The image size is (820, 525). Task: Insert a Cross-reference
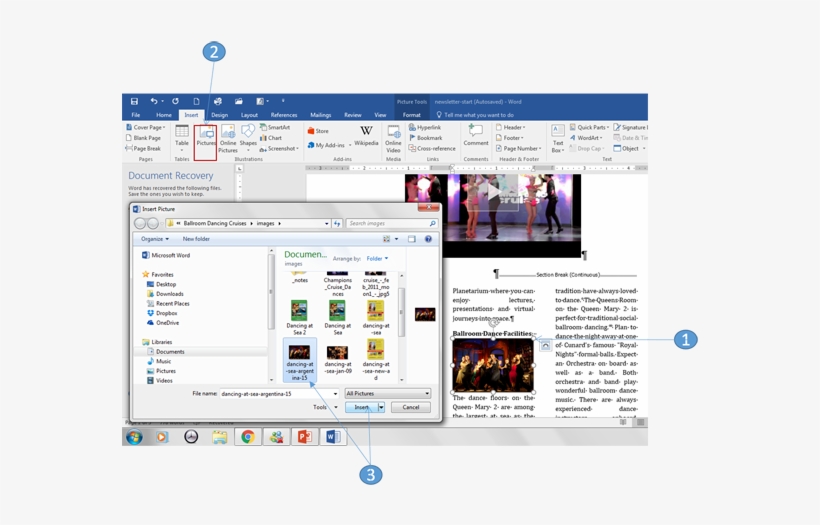click(432, 149)
